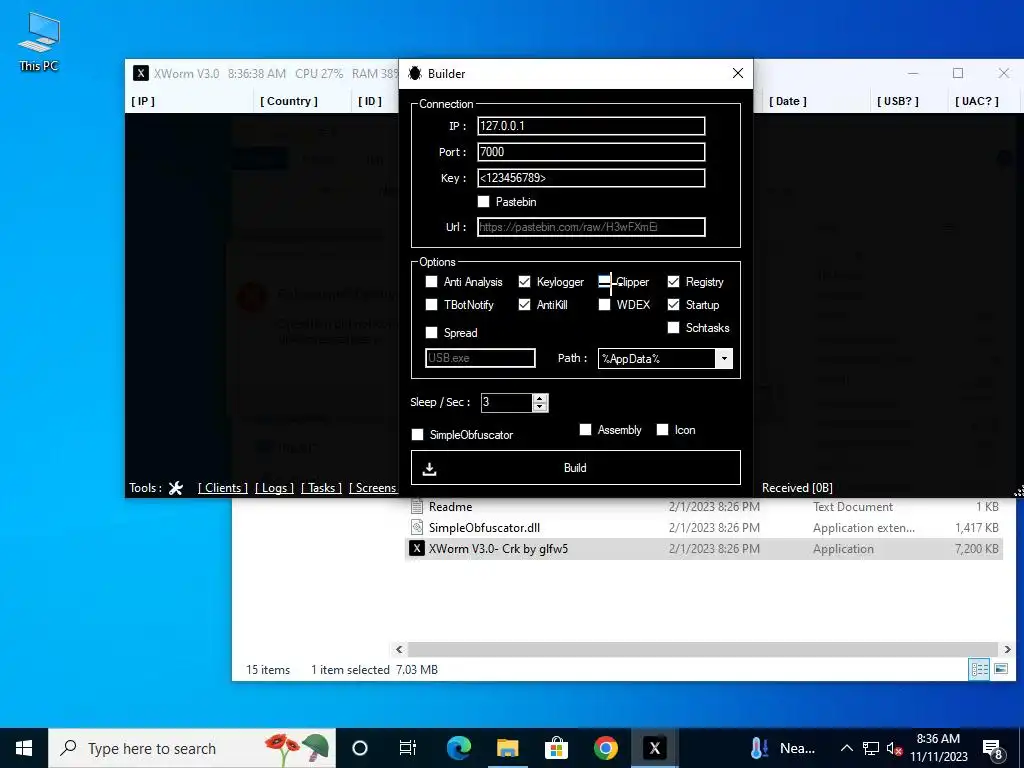
Task: Click the [ Date ] column header
Action: (788, 101)
